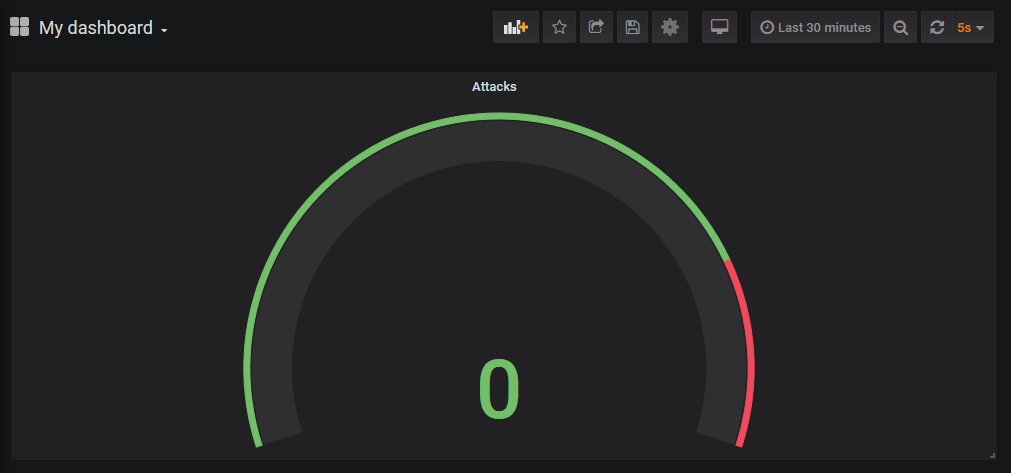Image resolution: width=1011 pixels, height=473 pixels.
Task: Zoom out the time range
Action: pyautogui.click(x=900, y=28)
